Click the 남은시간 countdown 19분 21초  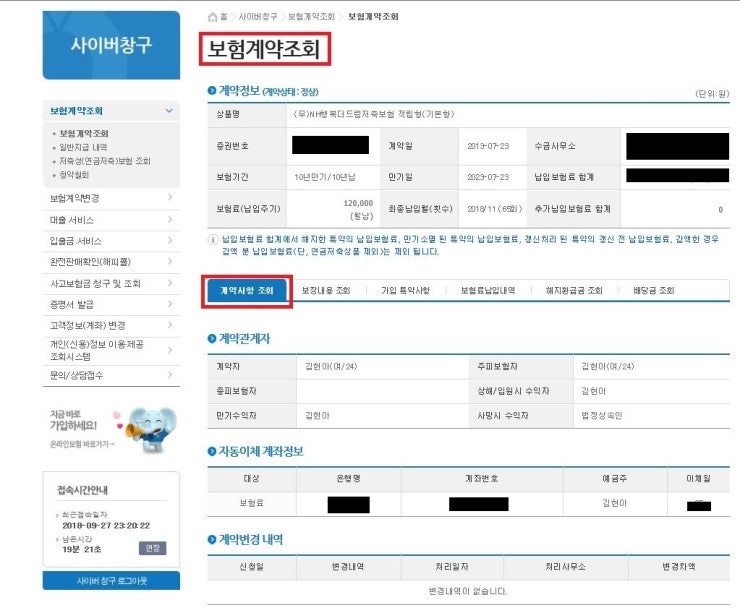(82, 549)
